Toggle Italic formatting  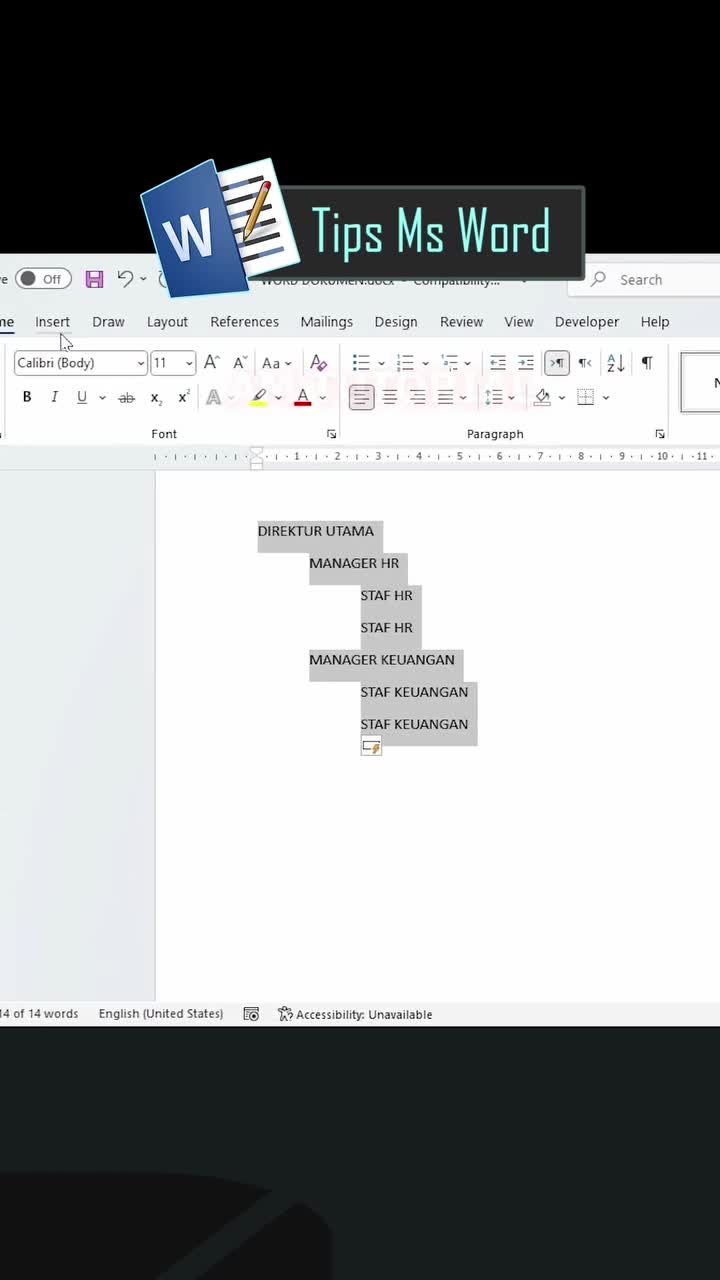(x=54, y=397)
